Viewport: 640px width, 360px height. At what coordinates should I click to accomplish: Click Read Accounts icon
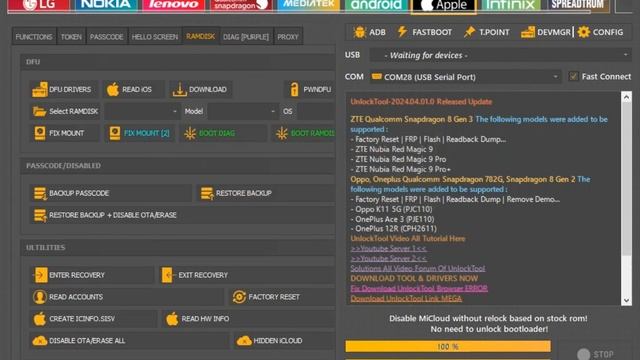(x=40, y=297)
